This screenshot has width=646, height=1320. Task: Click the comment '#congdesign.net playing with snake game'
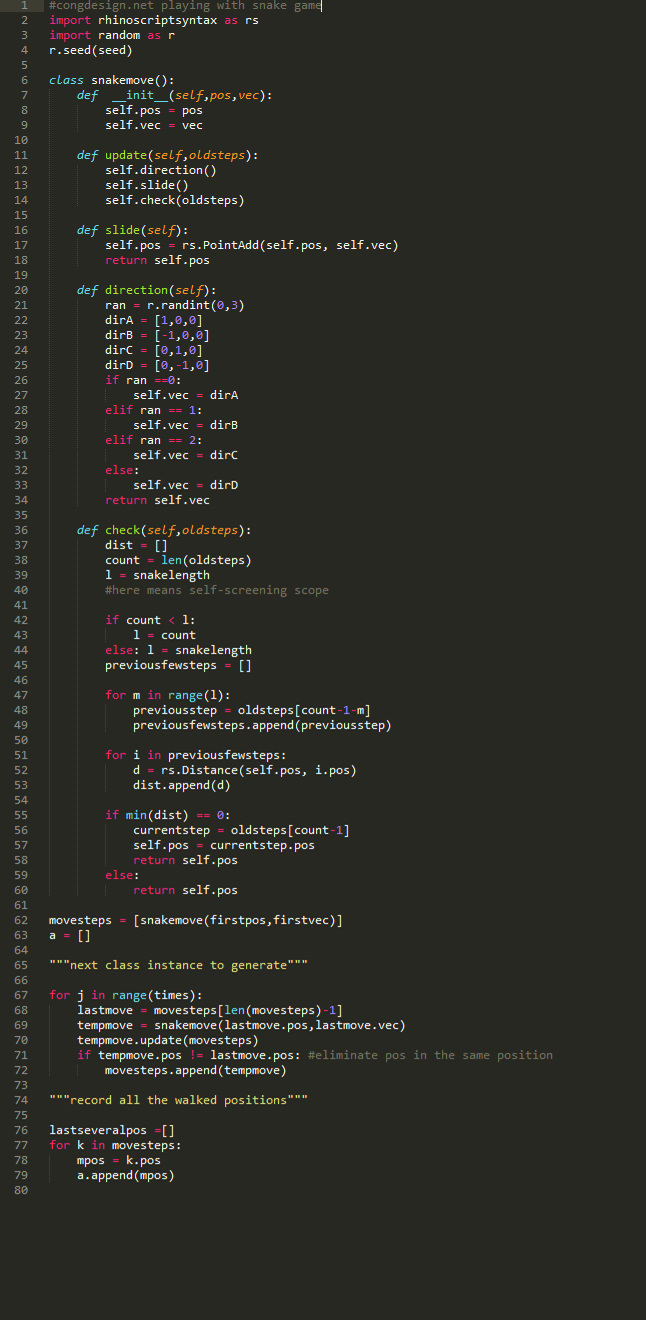185,5
